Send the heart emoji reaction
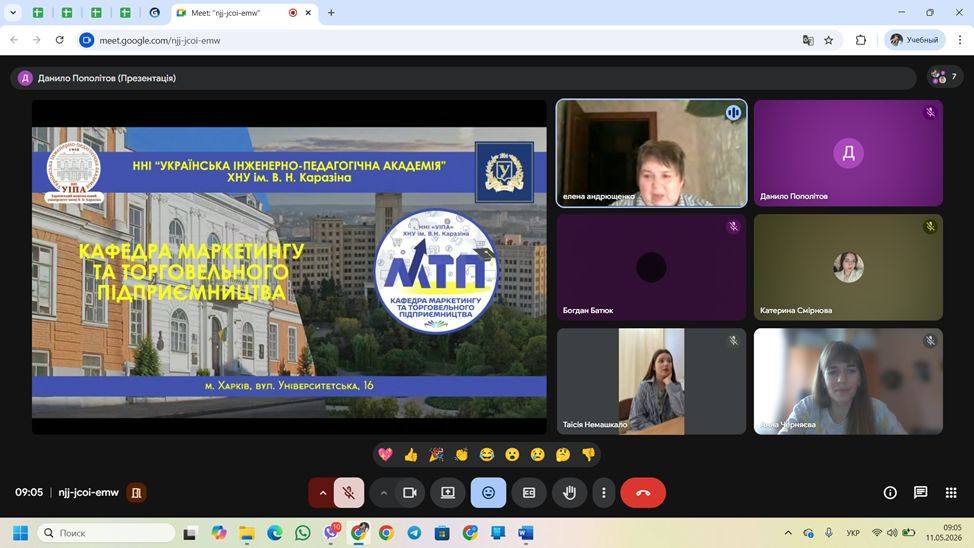974x548 pixels. pyautogui.click(x=385, y=455)
